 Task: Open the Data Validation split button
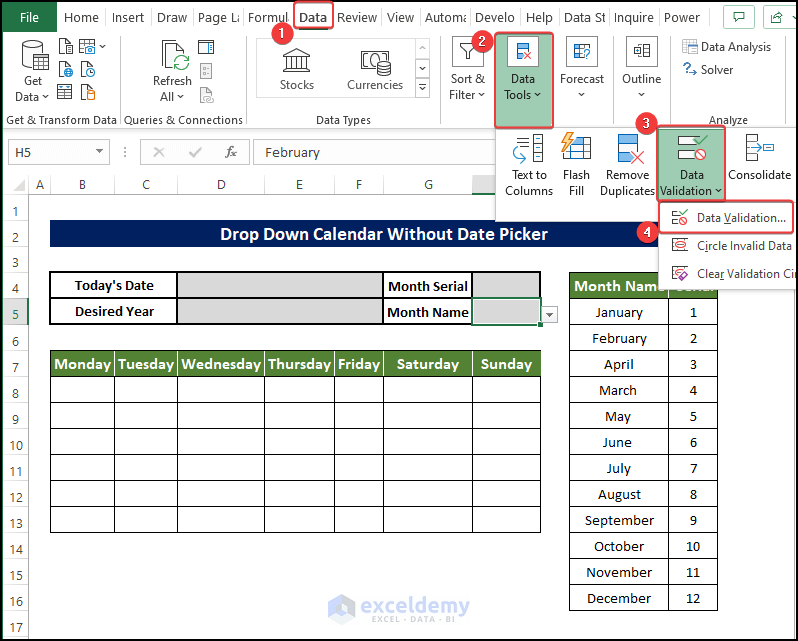(x=691, y=164)
